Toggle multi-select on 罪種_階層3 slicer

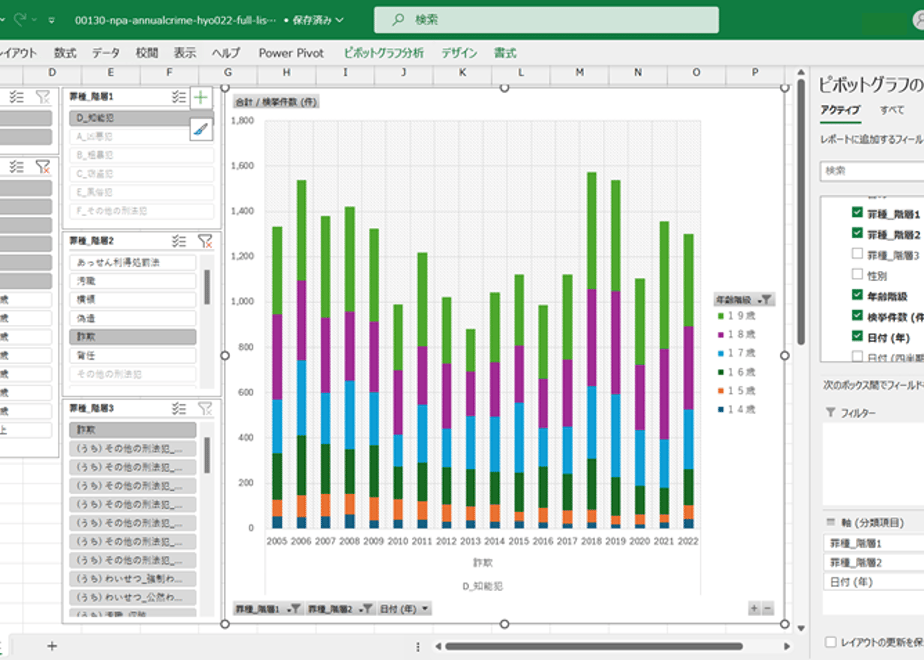[x=179, y=408]
